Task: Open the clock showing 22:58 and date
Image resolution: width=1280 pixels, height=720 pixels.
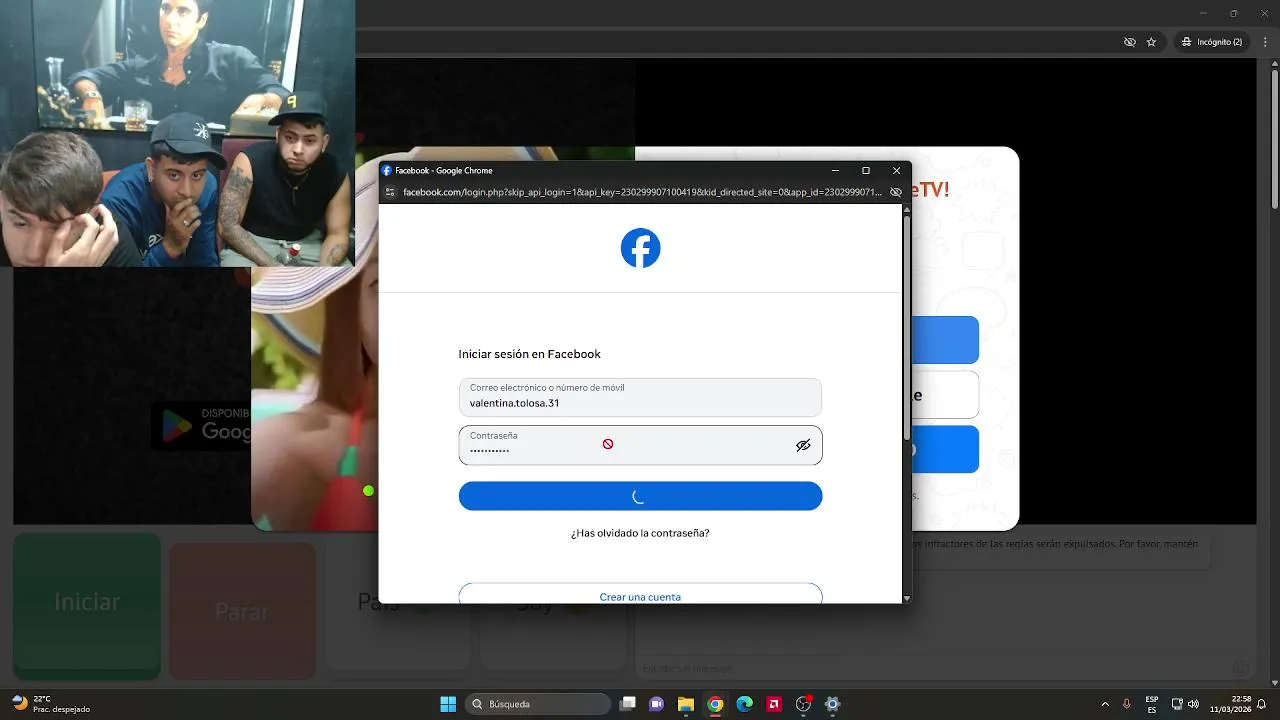Action: pyautogui.click(x=1230, y=704)
